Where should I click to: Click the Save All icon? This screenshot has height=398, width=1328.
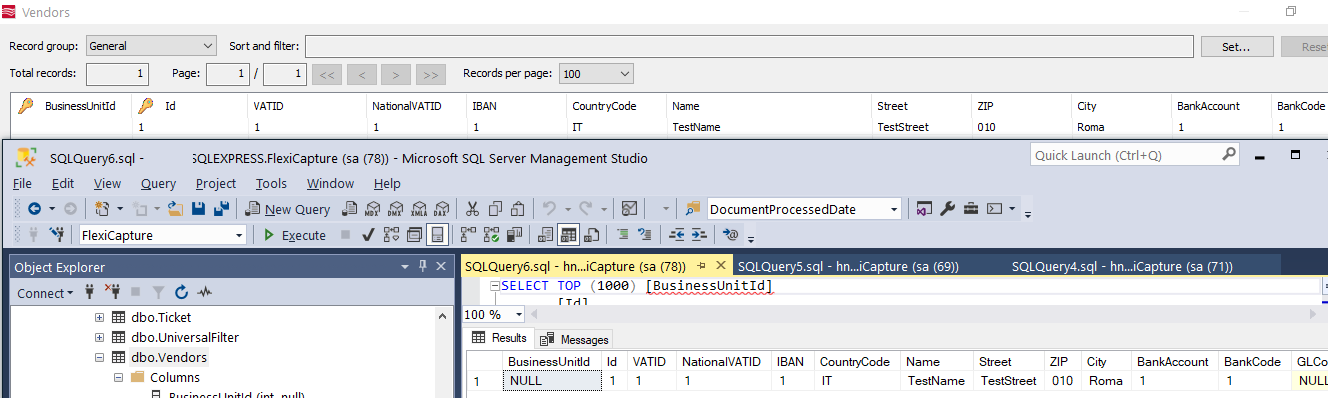(221, 209)
